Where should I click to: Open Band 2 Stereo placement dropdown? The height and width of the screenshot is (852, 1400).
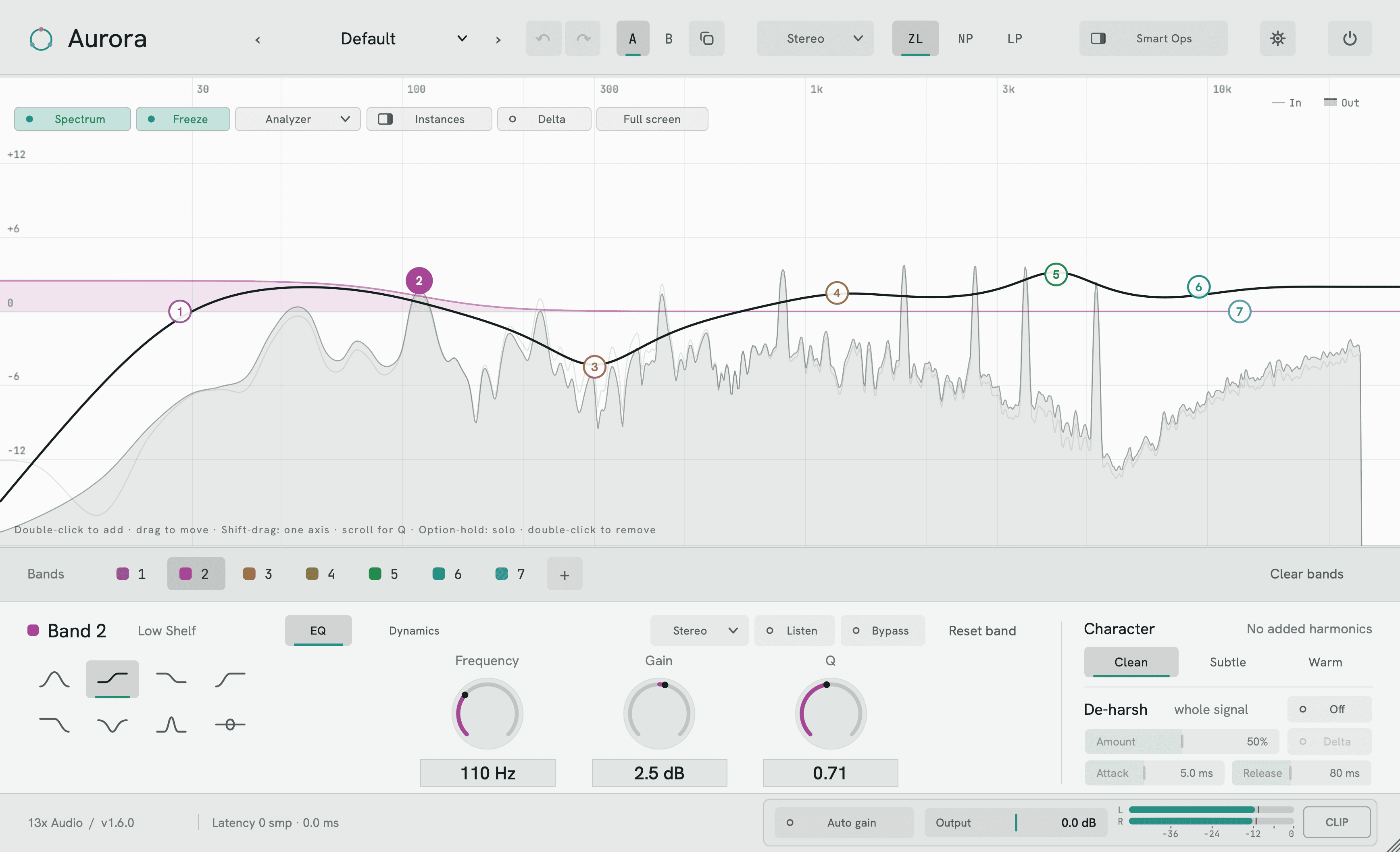tap(700, 631)
